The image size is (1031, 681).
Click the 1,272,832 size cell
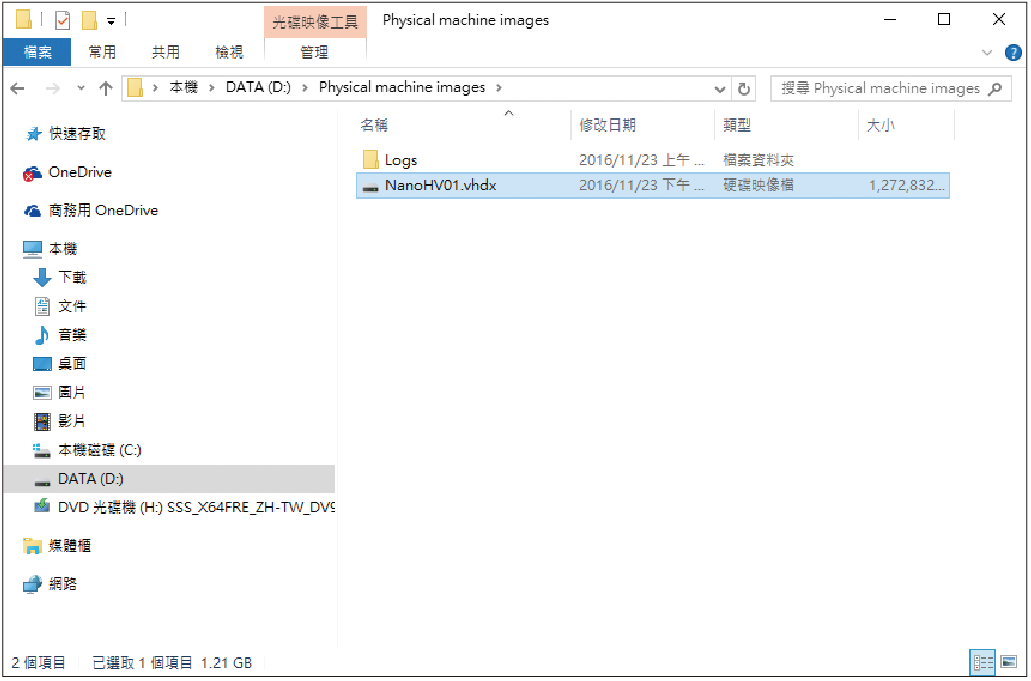tap(907, 185)
